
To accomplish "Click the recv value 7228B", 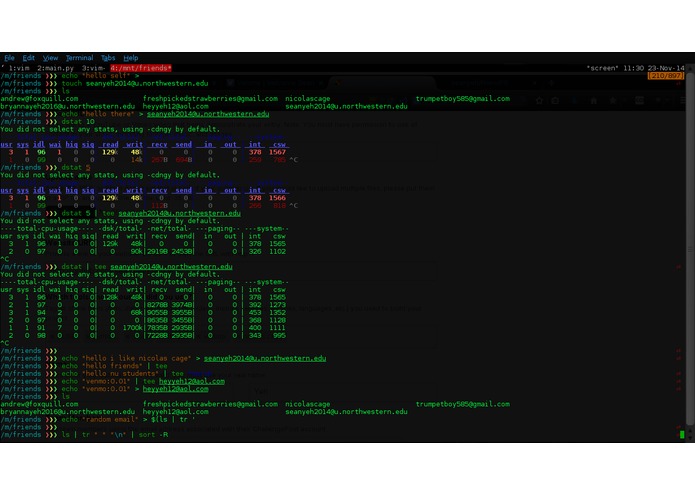I will pyautogui.click(x=157, y=335).
